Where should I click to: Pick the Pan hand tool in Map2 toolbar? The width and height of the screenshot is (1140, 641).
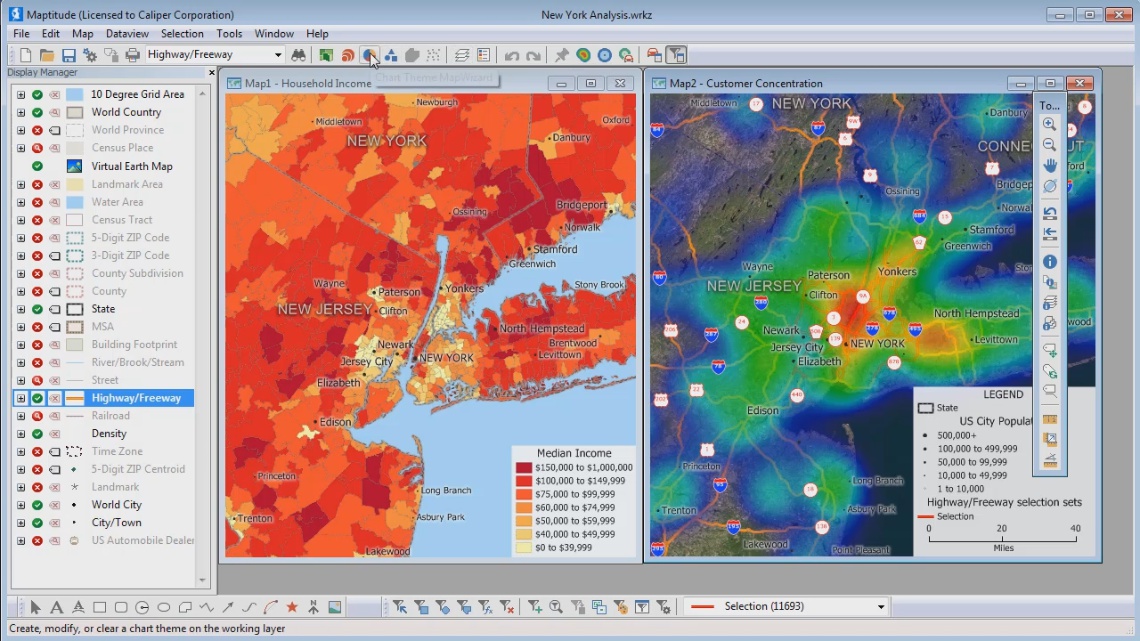pyautogui.click(x=1049, y=165)
